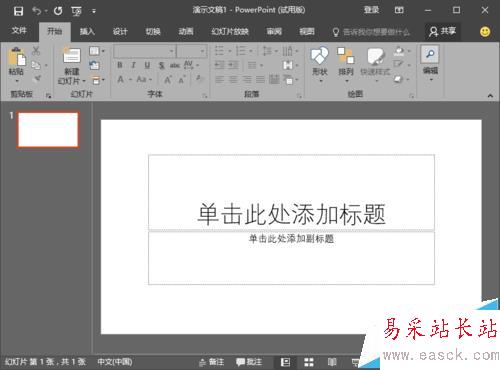
Task: Click the Tell Me search box
Action: [371, 32]
